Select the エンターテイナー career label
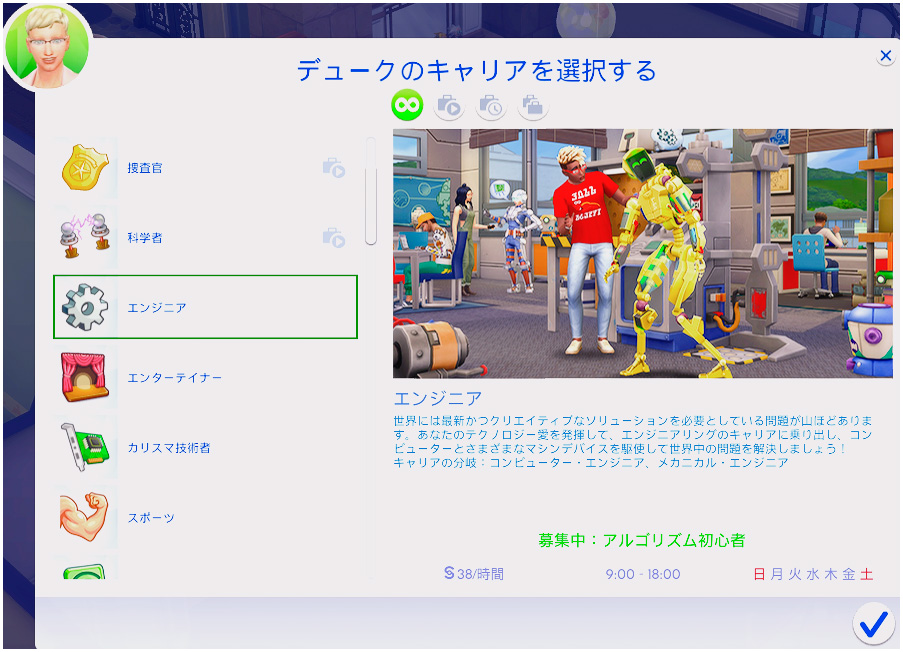The height and width of the screenshot is (652, 903). (x=175, y=378)
